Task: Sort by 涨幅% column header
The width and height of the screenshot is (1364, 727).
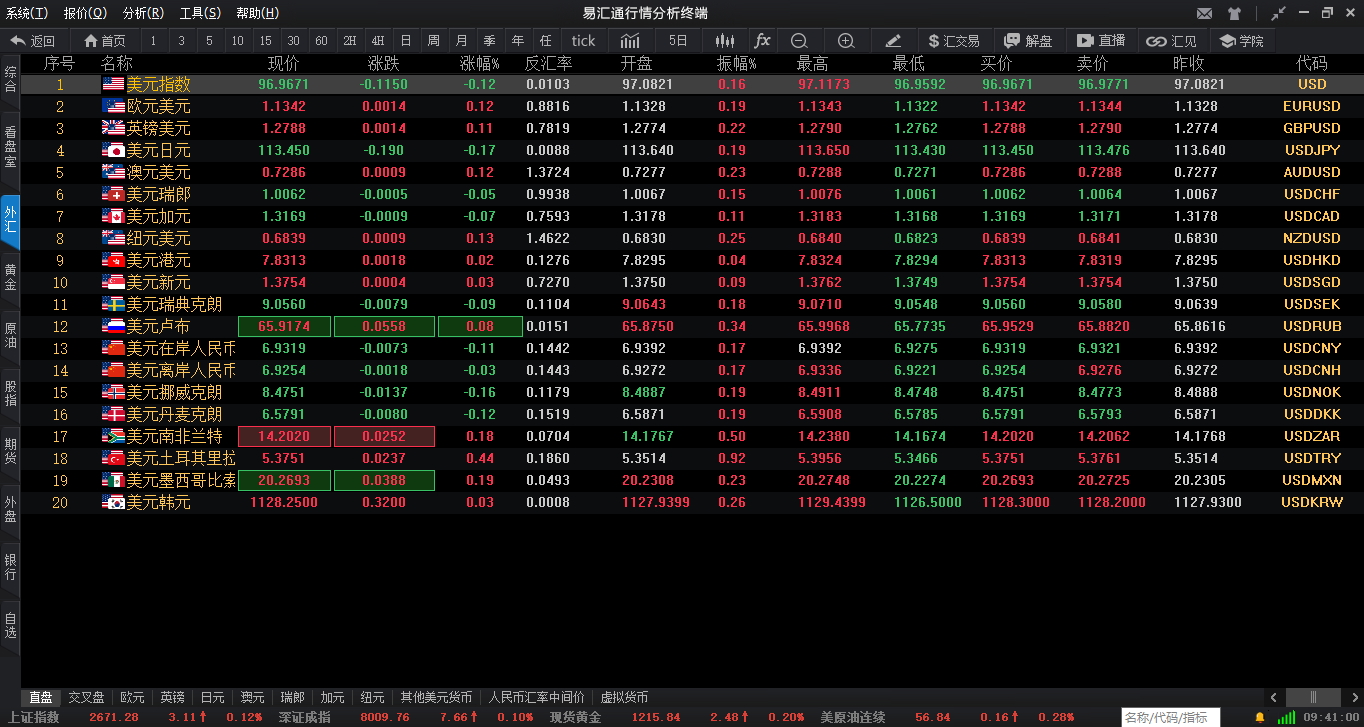Action: (480, 64)
